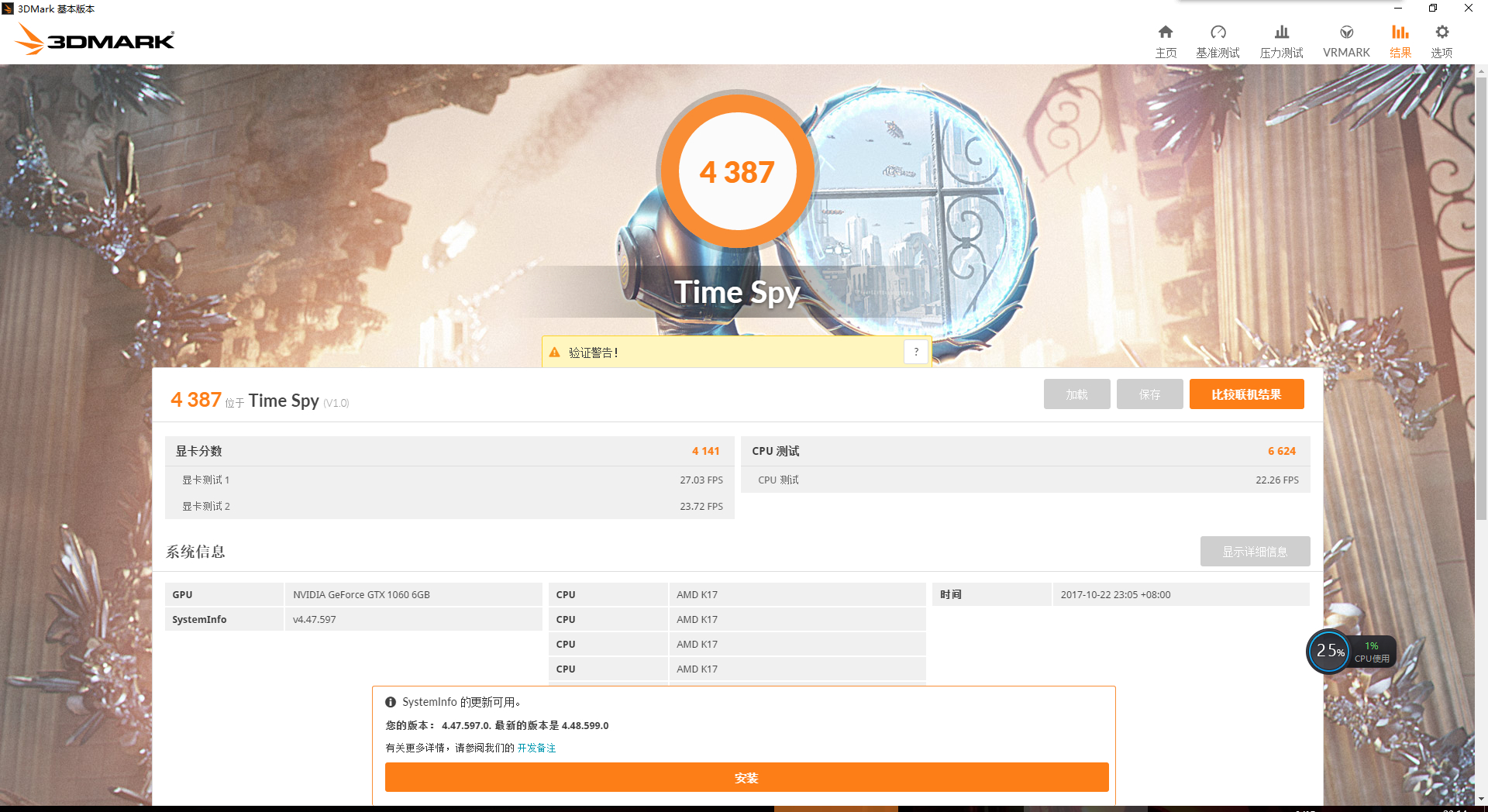
Task: Click the (V1.0) version label
Action: [336, 403]
